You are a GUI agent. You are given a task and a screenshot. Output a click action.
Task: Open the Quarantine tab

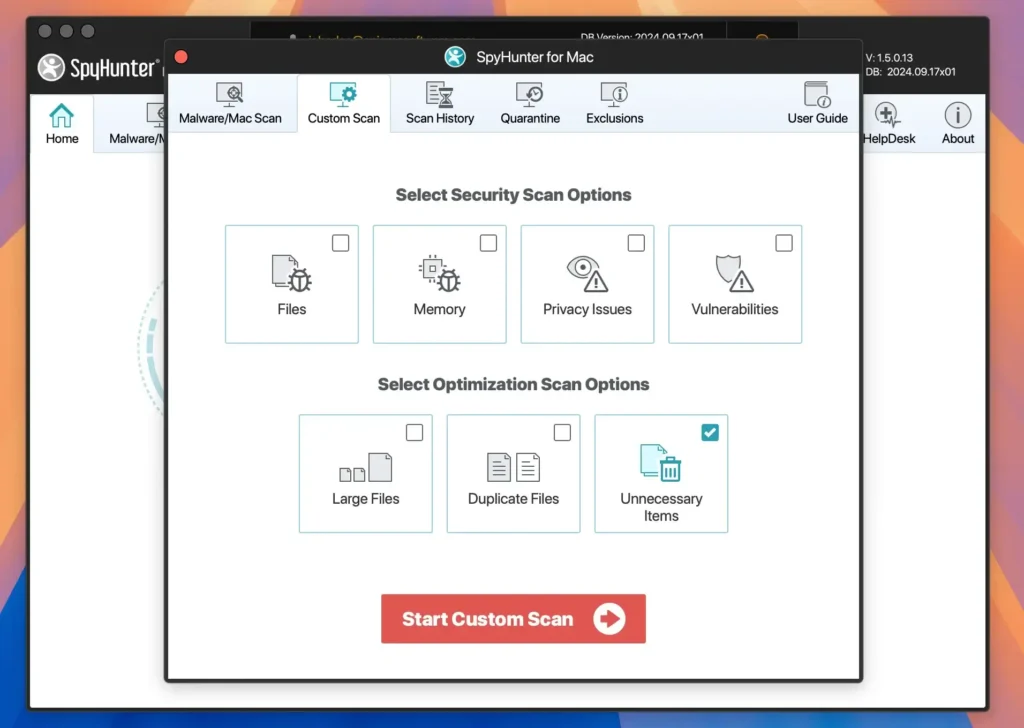tap(530, 103)
